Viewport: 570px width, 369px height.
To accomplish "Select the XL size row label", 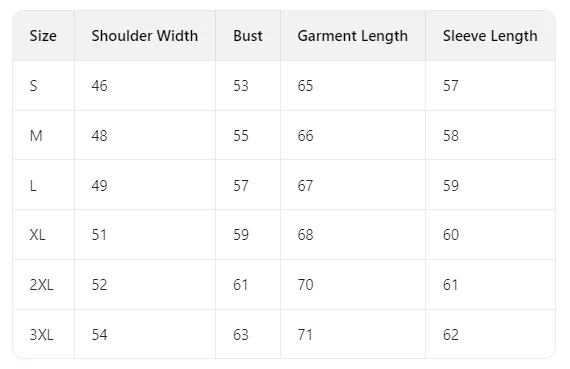I will (37, 235).
